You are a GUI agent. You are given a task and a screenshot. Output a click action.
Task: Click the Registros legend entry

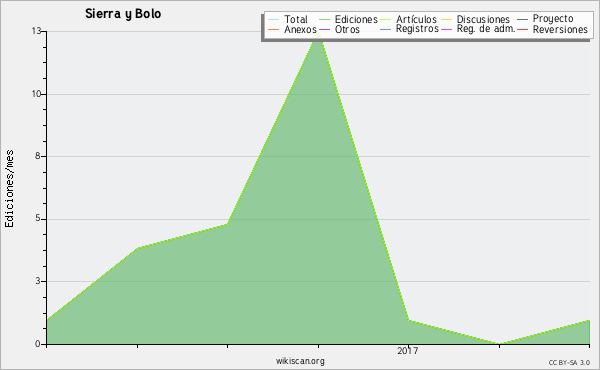tap(409, 29)
